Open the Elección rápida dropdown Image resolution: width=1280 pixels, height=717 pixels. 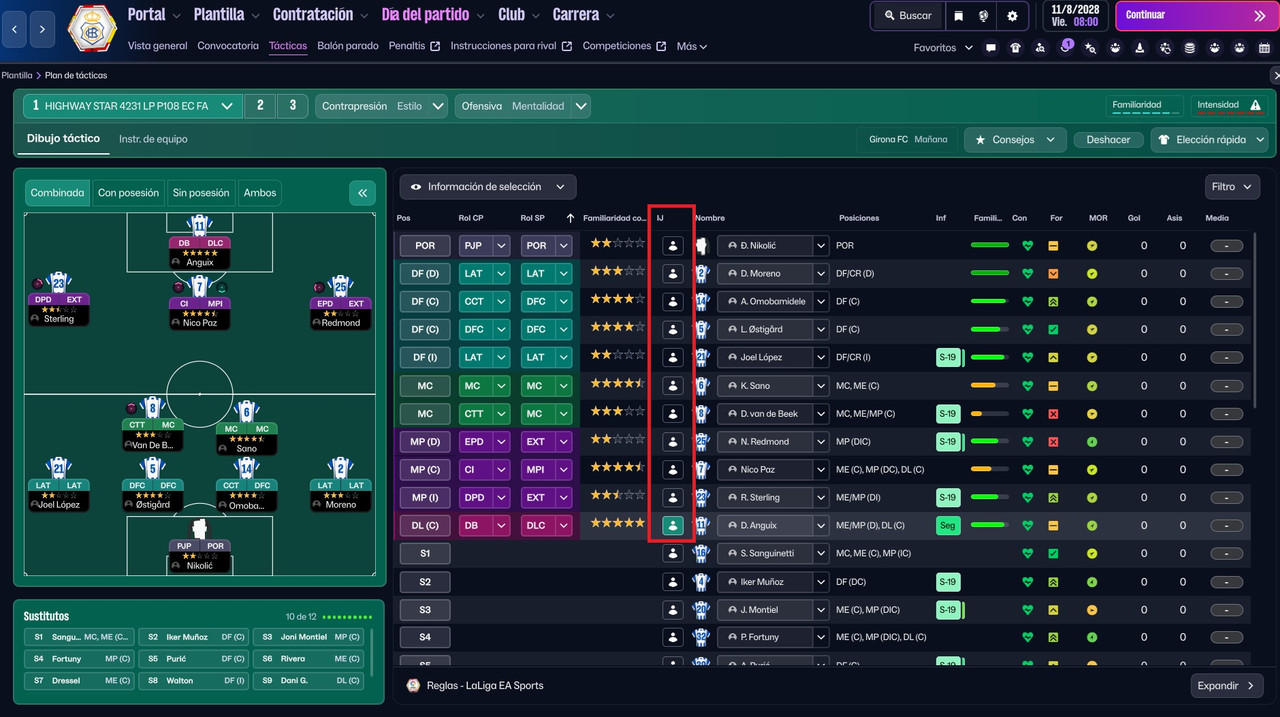[1209, 140]
